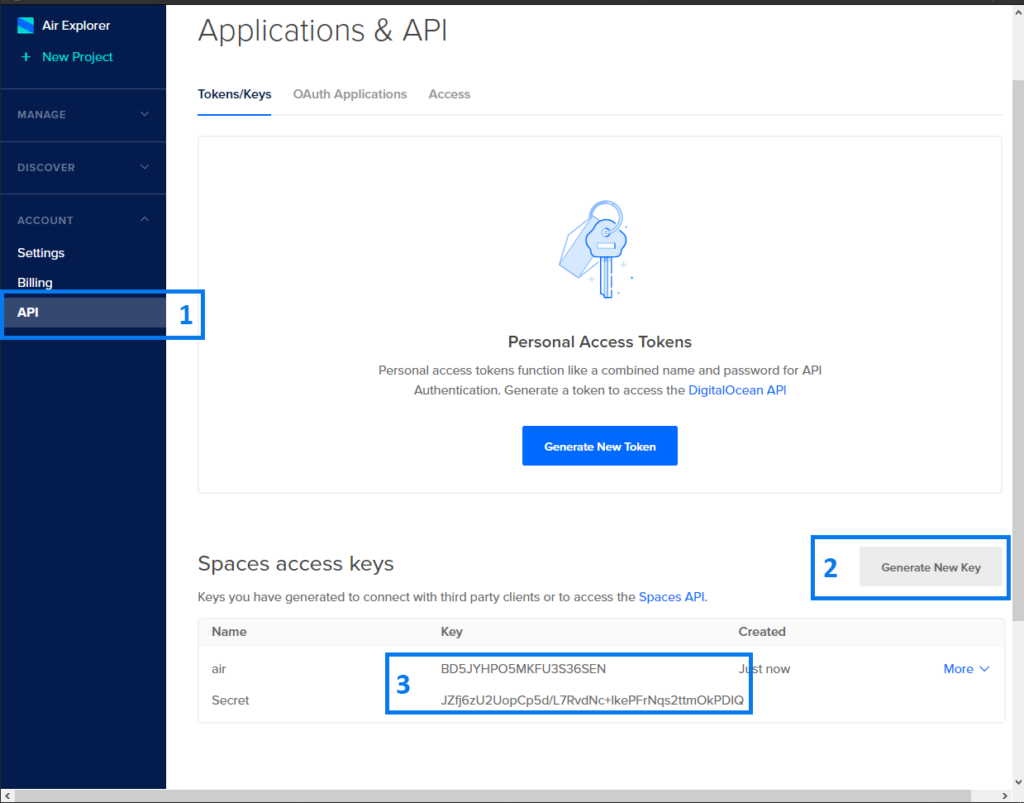Click the Created column header

pyautogui.click(x=762, y=631)
